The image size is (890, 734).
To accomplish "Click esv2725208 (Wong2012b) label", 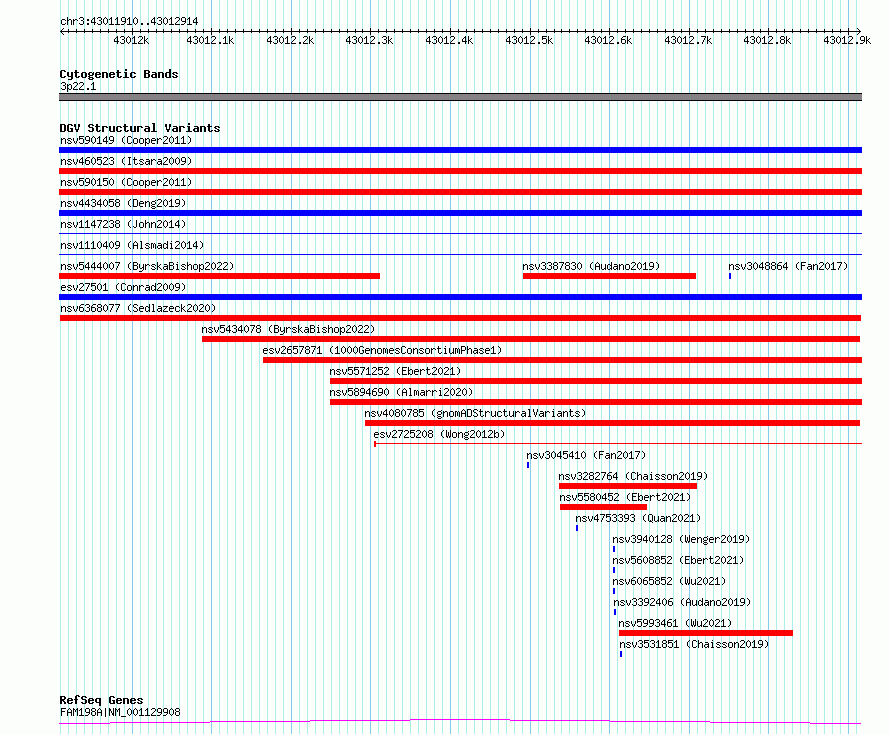I will [x=439, y=434].
